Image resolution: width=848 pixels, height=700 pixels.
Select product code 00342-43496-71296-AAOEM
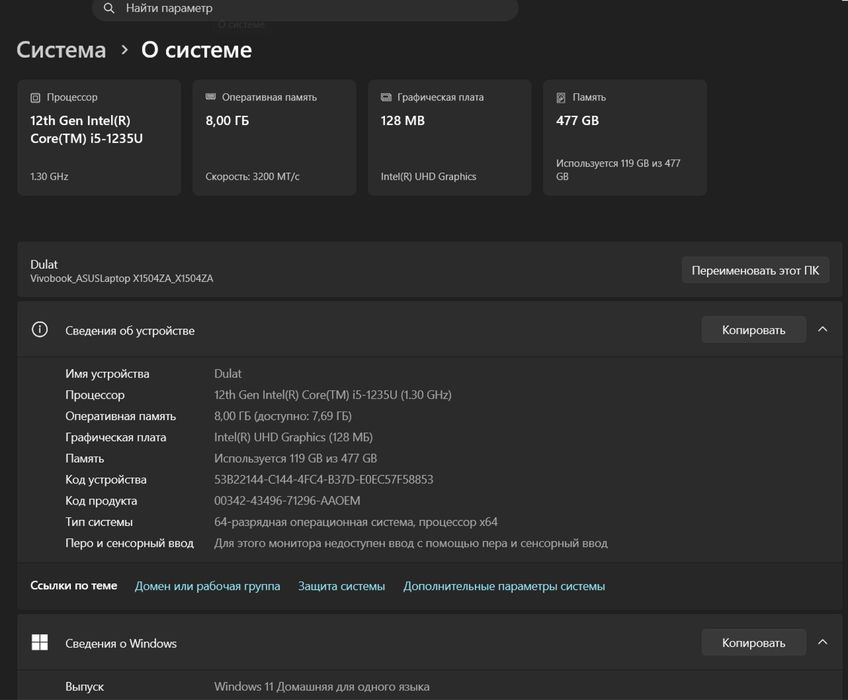click(287, 500)
